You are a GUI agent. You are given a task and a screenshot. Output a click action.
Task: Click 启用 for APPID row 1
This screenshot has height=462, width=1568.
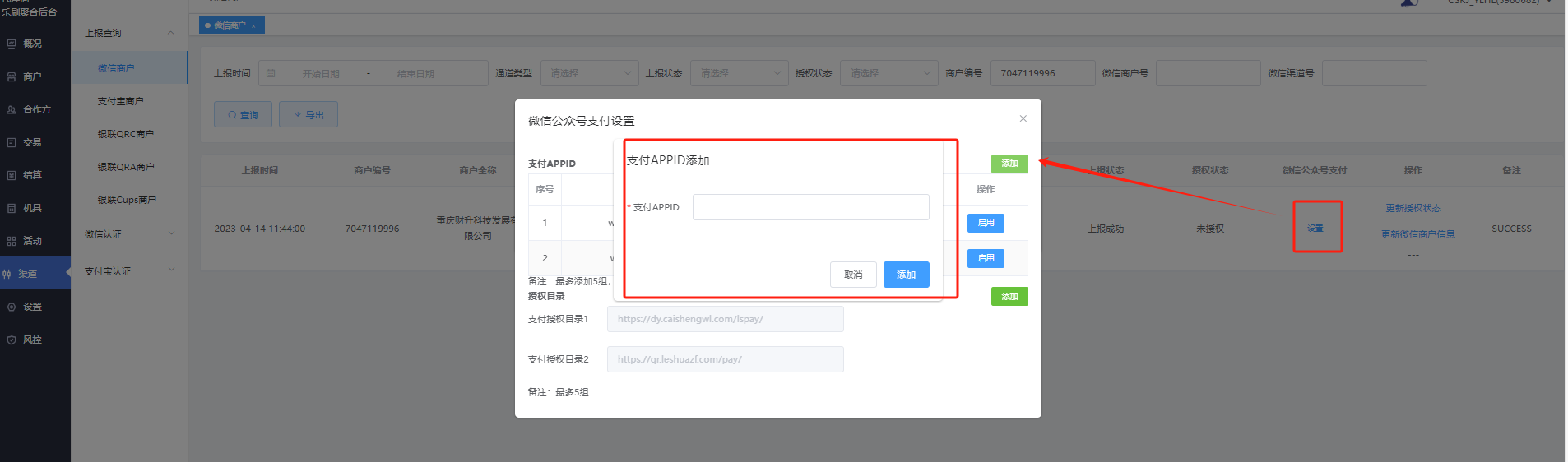click(x=986, y=223)
